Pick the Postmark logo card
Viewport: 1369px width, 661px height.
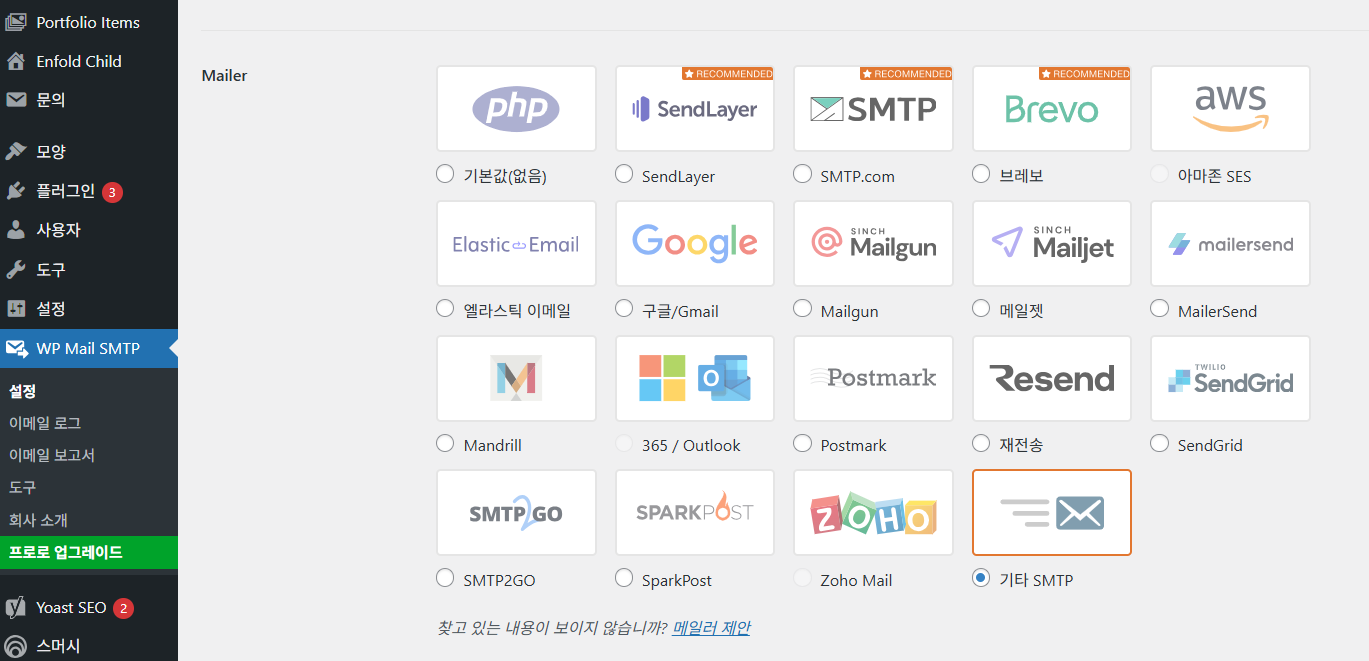tap(873, 378)
